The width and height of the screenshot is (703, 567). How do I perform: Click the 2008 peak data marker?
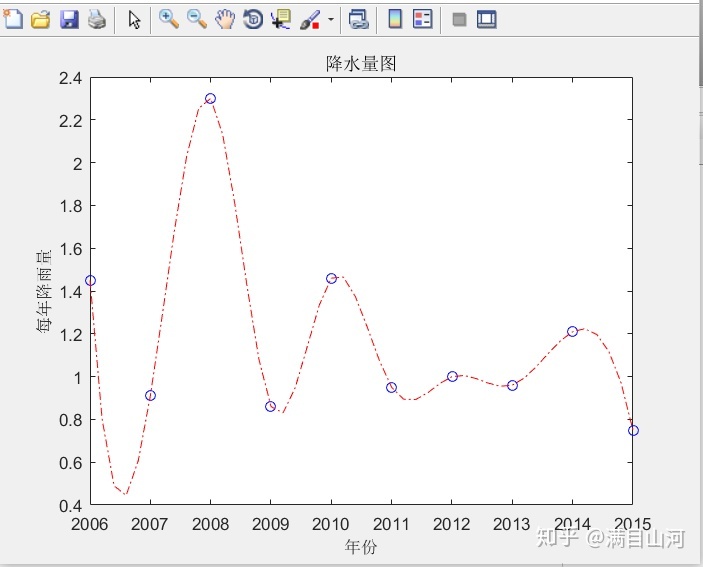210,98
